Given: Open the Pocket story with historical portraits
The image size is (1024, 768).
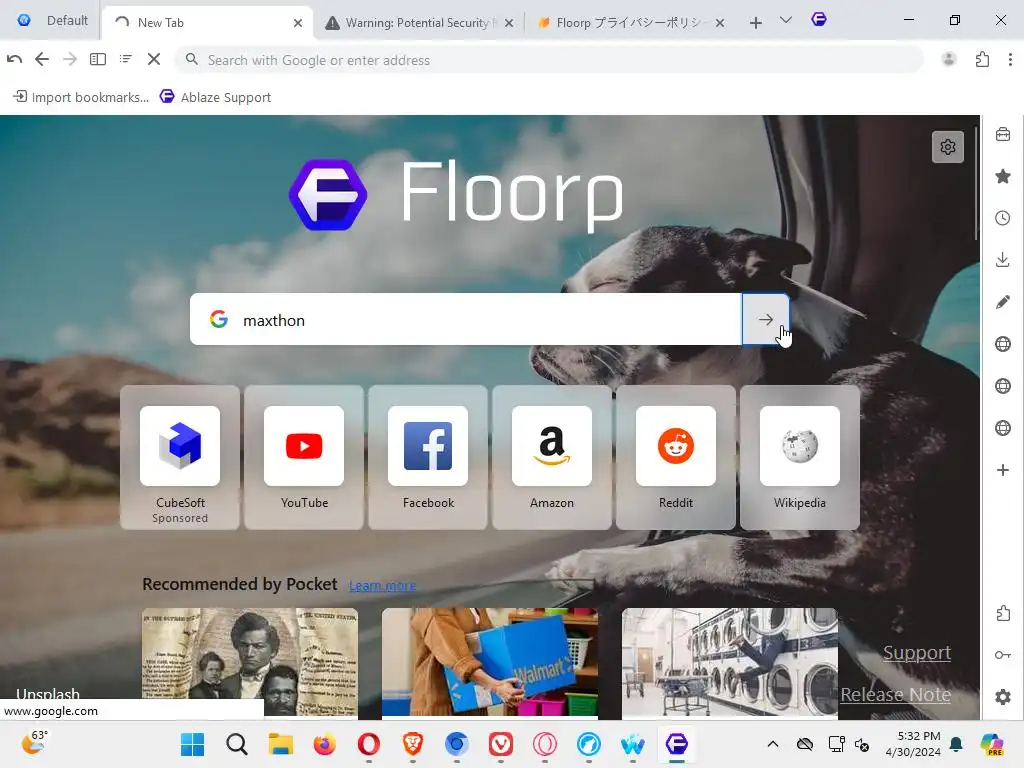Looking at the screenshot, I should coord(249,663).
